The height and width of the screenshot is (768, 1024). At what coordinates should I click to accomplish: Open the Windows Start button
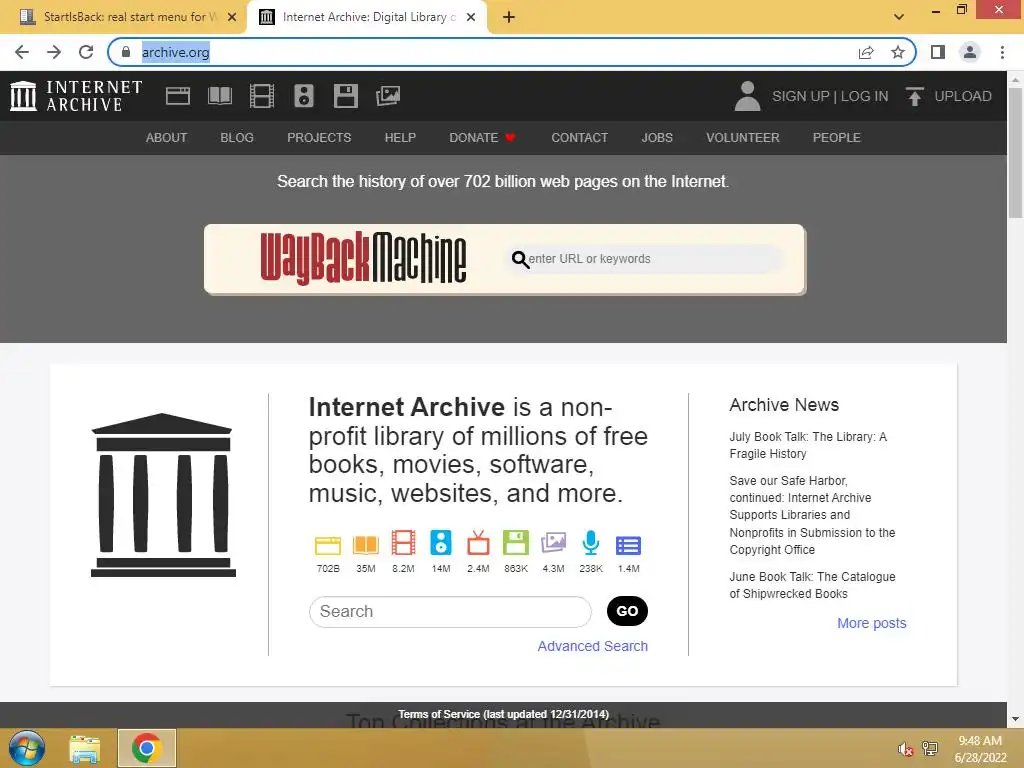click(27, 748)
